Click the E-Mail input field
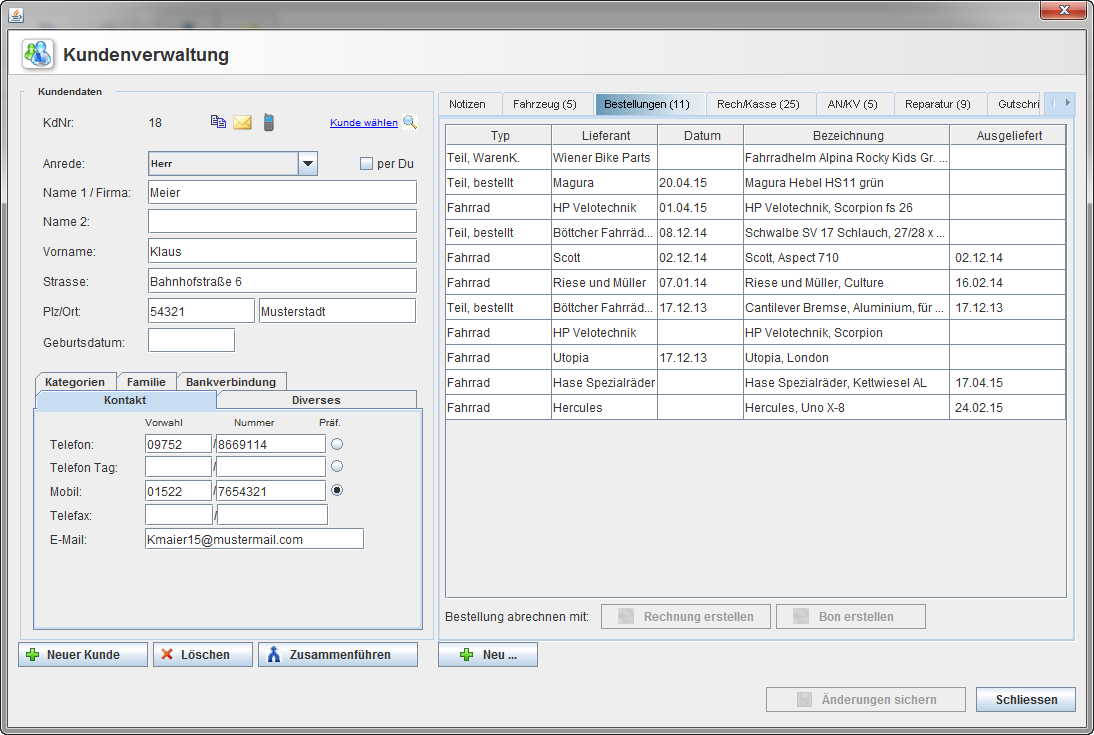This screenshot has width=1094, height=735. tap(254, 539)
